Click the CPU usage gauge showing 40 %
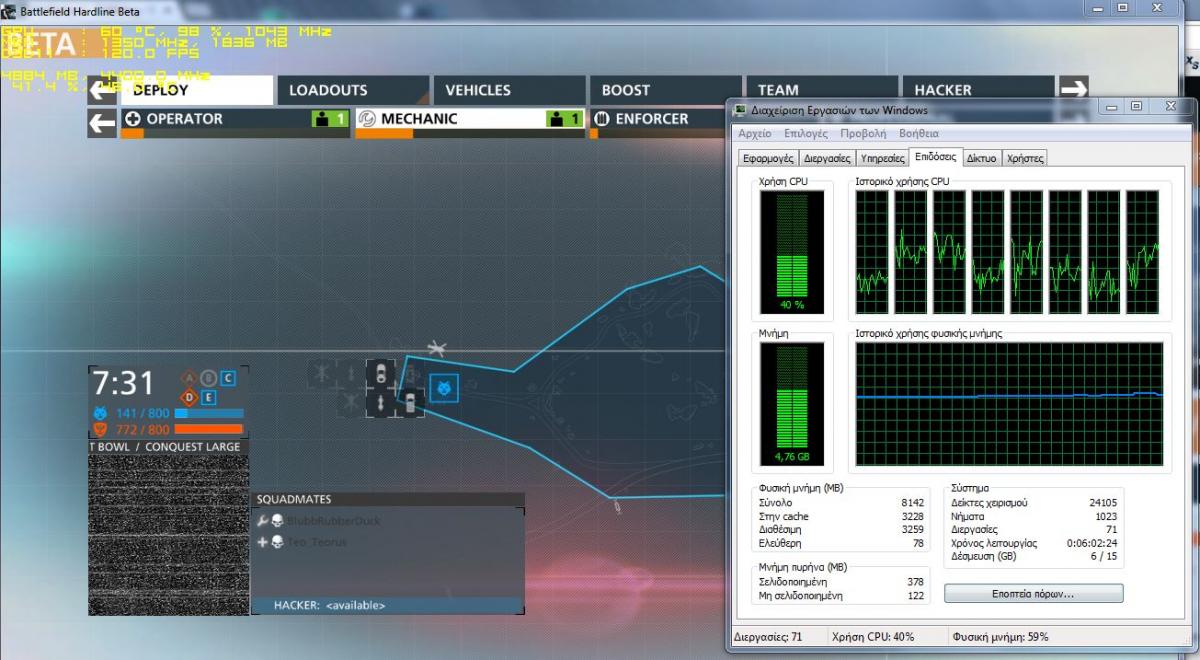1200x660 pixels. tap(792, 252)
